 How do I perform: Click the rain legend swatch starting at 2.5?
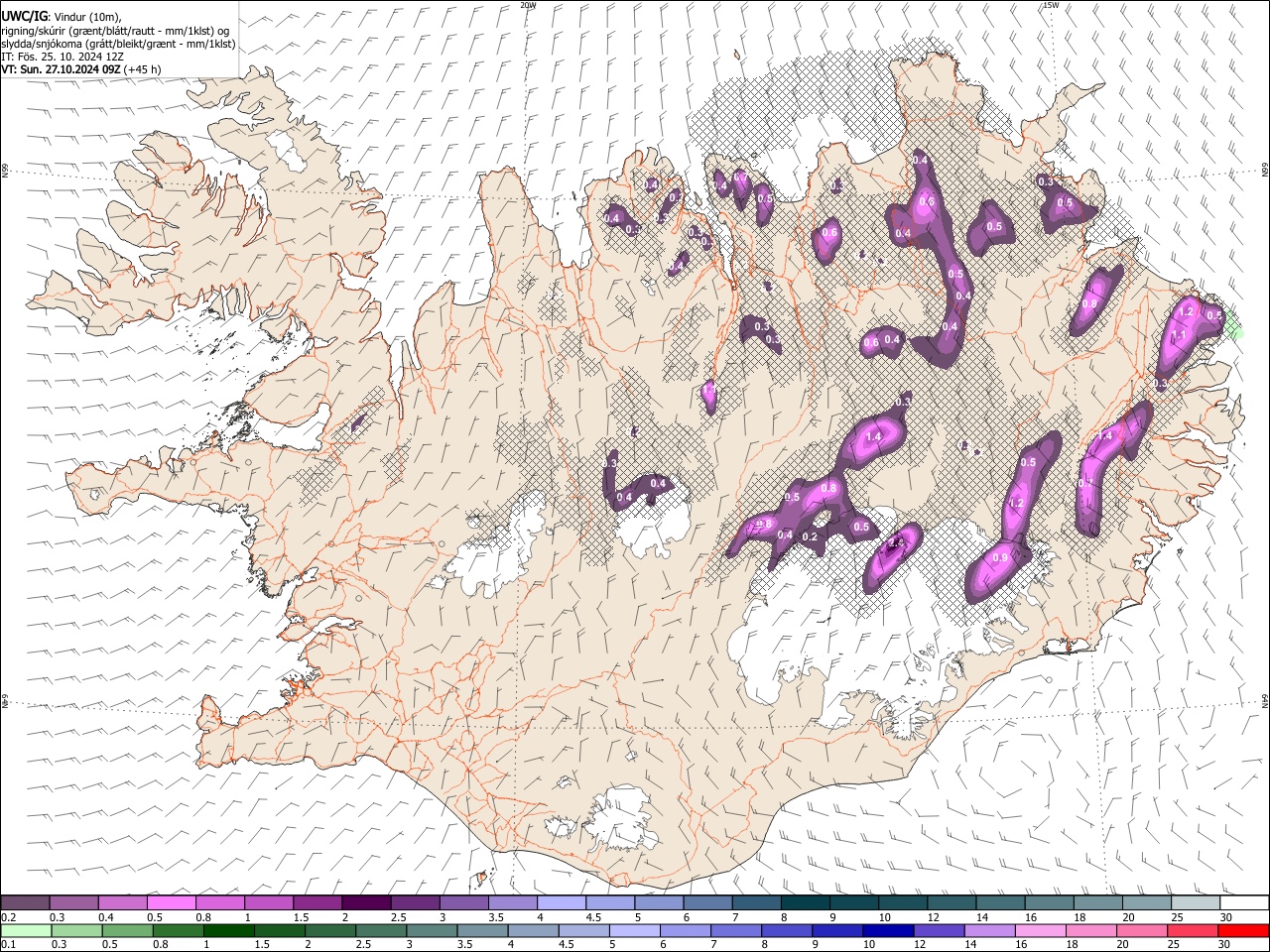[x=380, y=930]
